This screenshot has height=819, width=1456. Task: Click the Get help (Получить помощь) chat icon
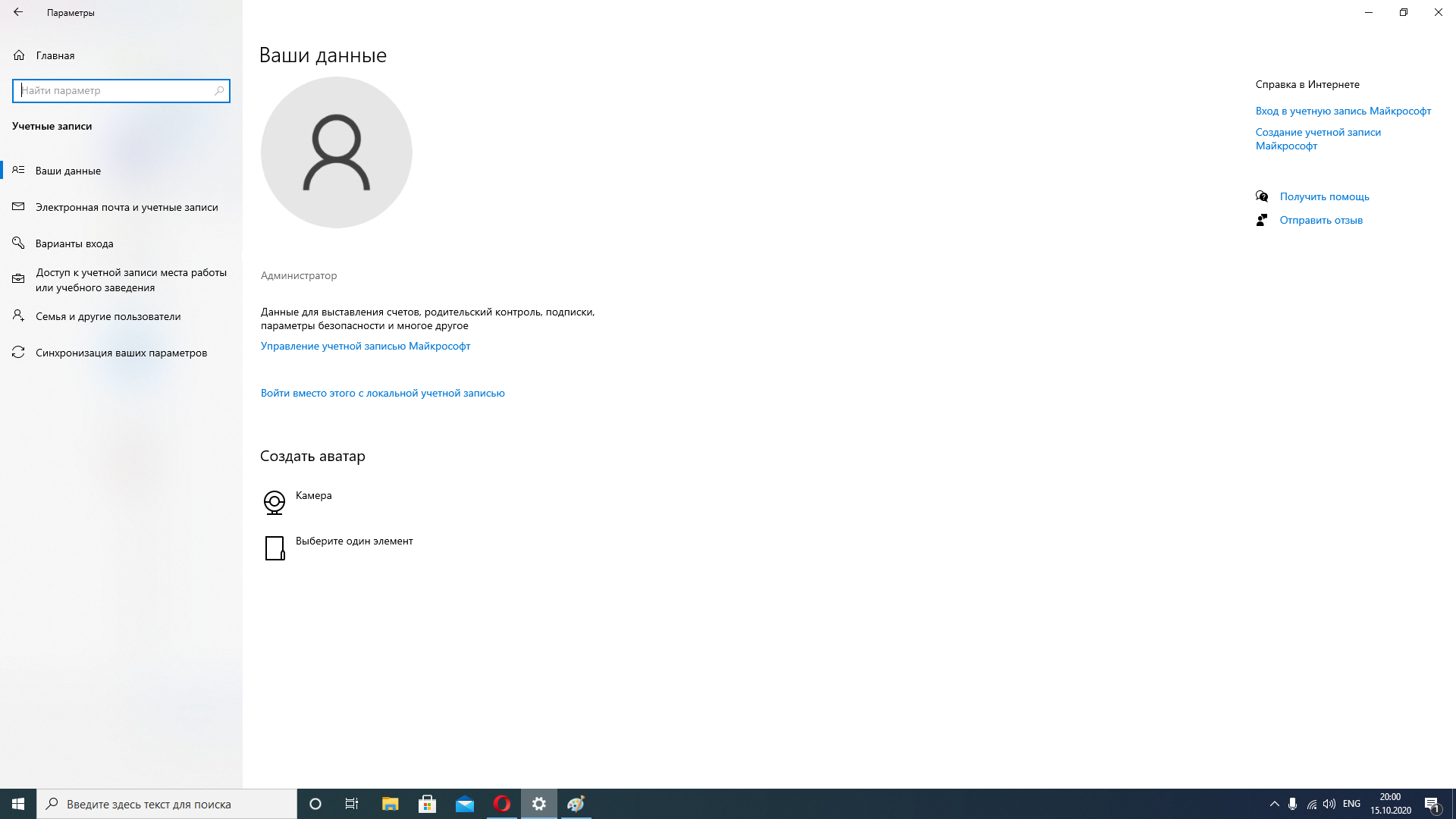click(1262, 196)
